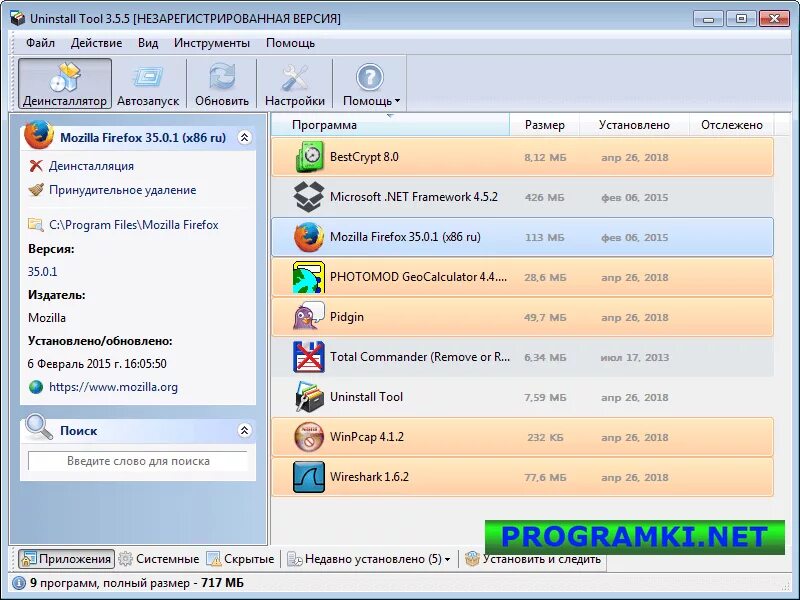The width and height of the screenshot is (800, 600).
Task: Open the C:\Program Files\Mozilla Firefox folder link
Action: (134, 225)
